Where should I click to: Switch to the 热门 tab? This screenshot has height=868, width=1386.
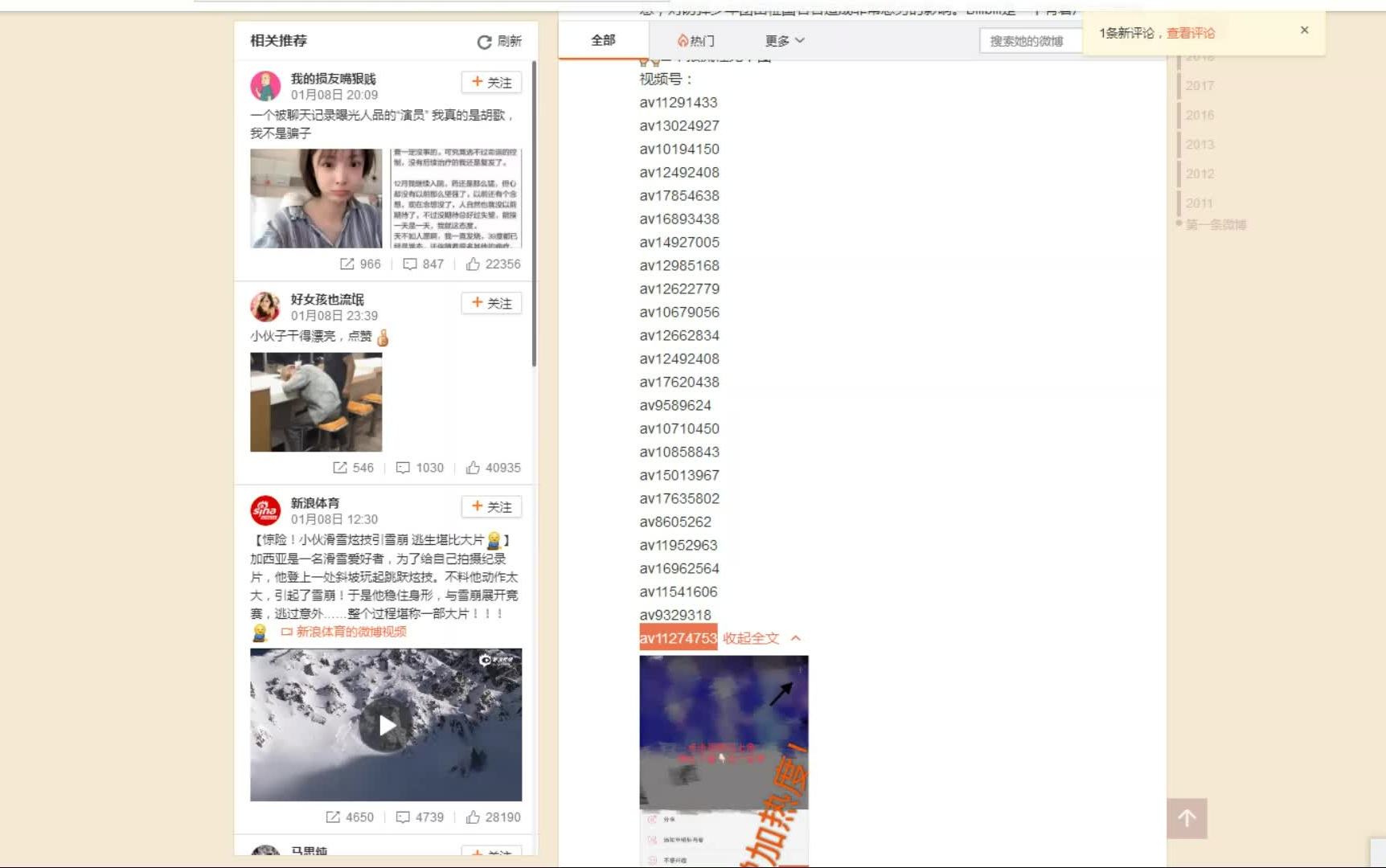point(696,40)
